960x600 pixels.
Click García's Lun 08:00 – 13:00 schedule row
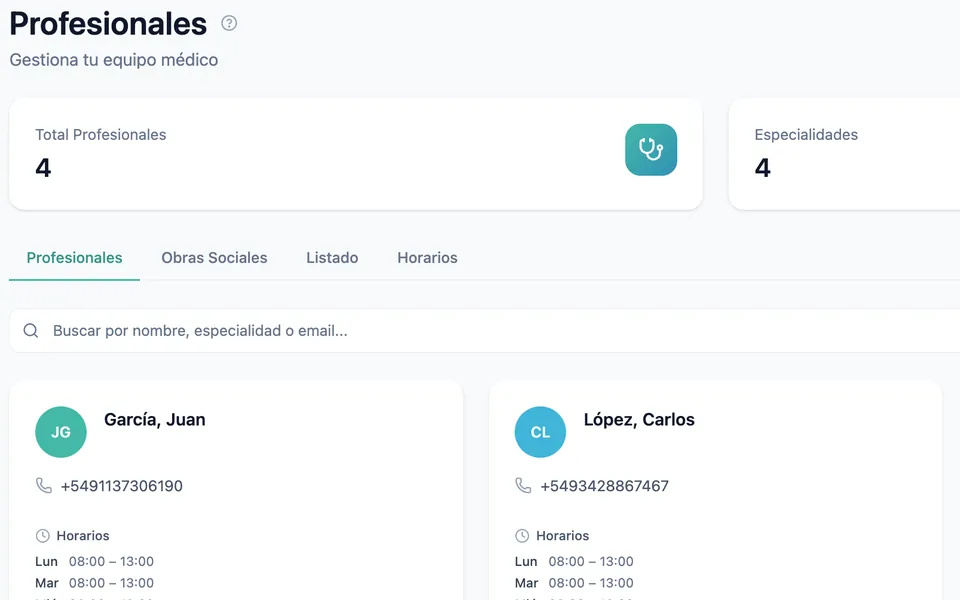click(x=94, y=561)
